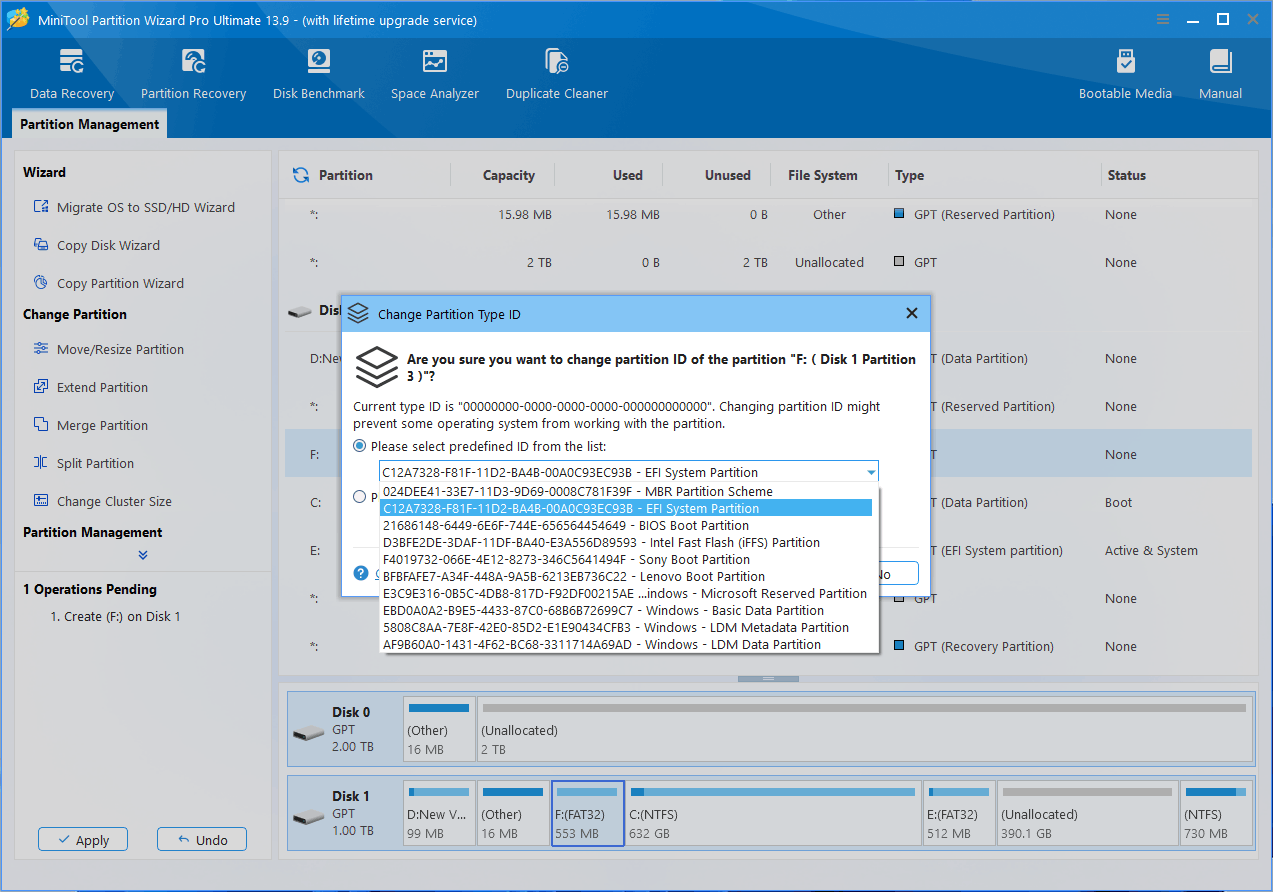The height and width of the screenshot is (892, 1273).
Task: Select the E: row with Active & System status
Action: [768, 550]
